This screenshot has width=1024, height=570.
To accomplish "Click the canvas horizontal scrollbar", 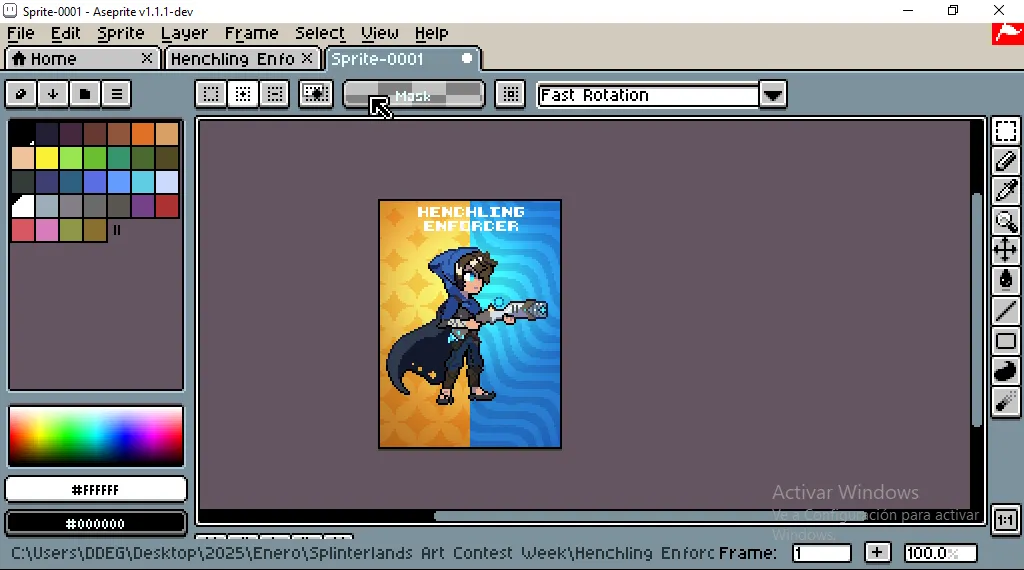I will coord(650,516).
